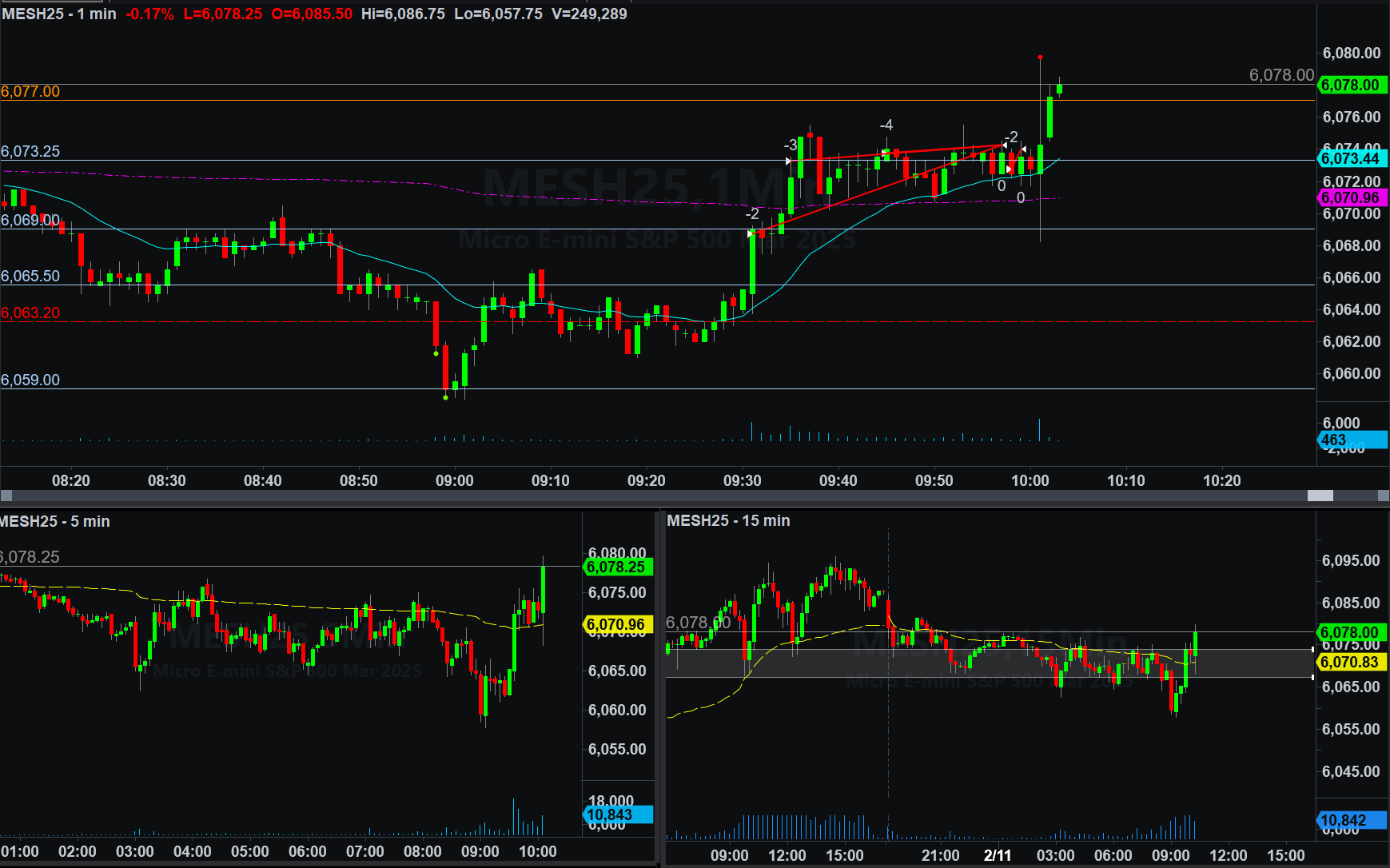Viewport: 1390px width, 868px height.
Task: Select the "MESH25 - 5 min" chart title
Action: [55, 521]
